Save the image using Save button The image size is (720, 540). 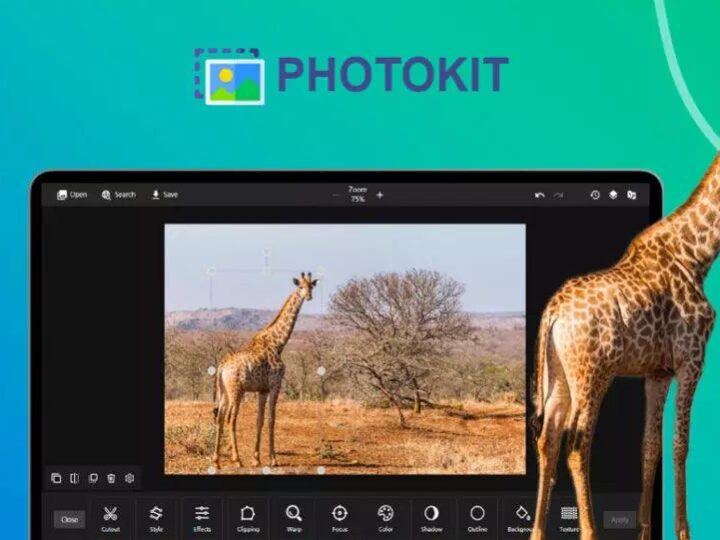164,195
